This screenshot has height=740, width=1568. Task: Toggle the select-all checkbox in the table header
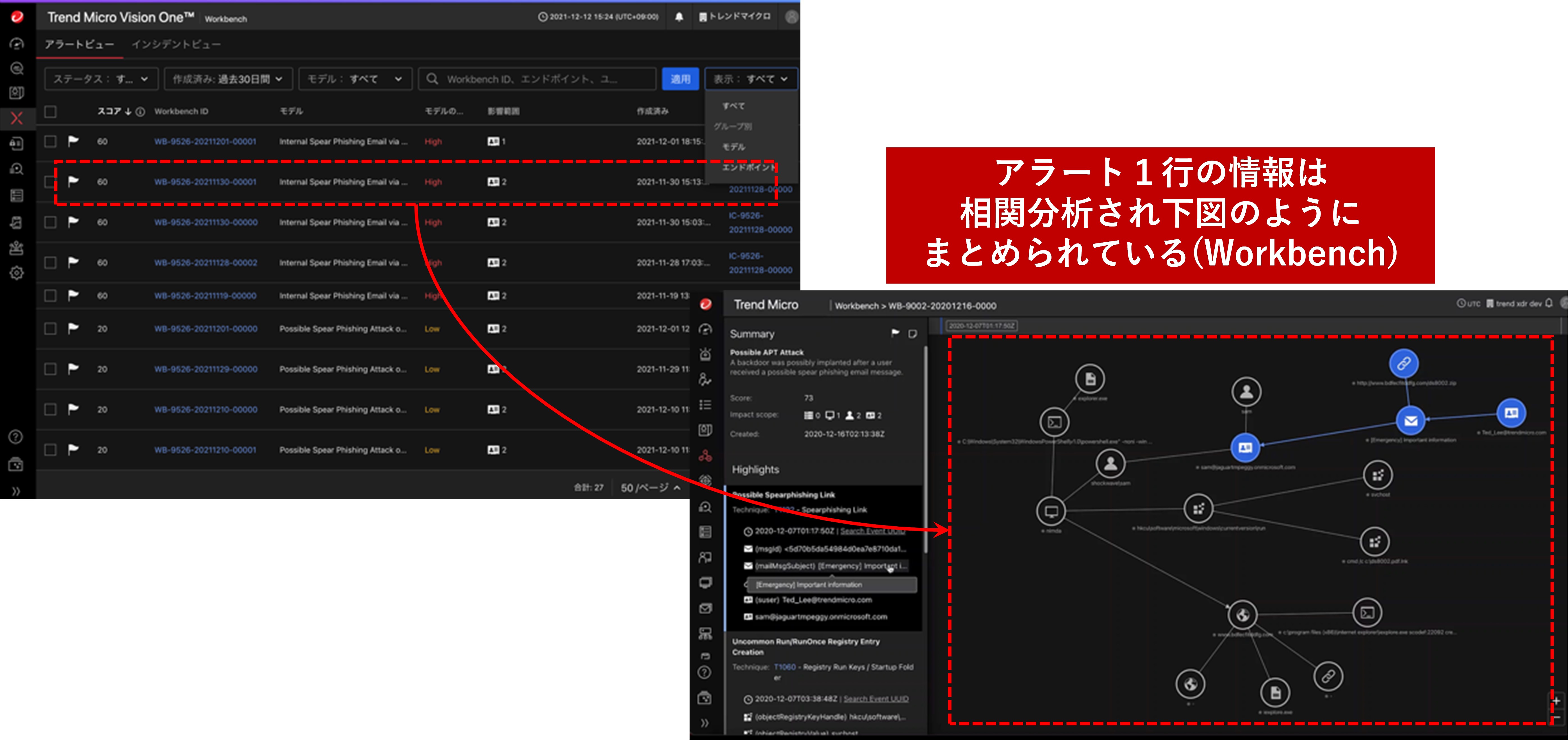click(51, 111)
